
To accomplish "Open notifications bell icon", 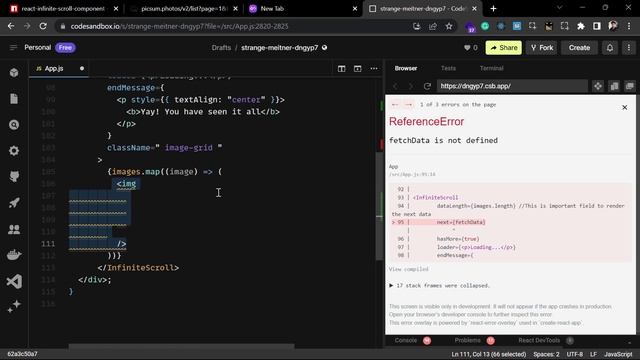I will point(610,48).
